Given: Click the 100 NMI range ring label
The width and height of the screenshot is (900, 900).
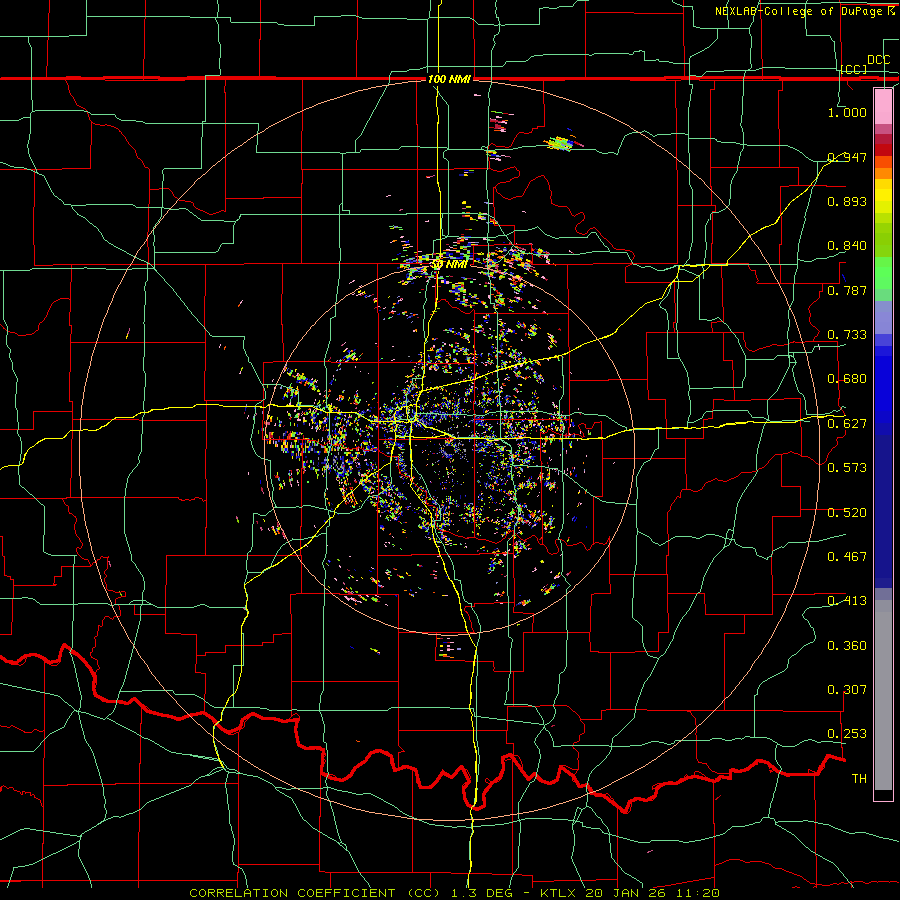Looking at the screenshot, I should coord(449,79).
